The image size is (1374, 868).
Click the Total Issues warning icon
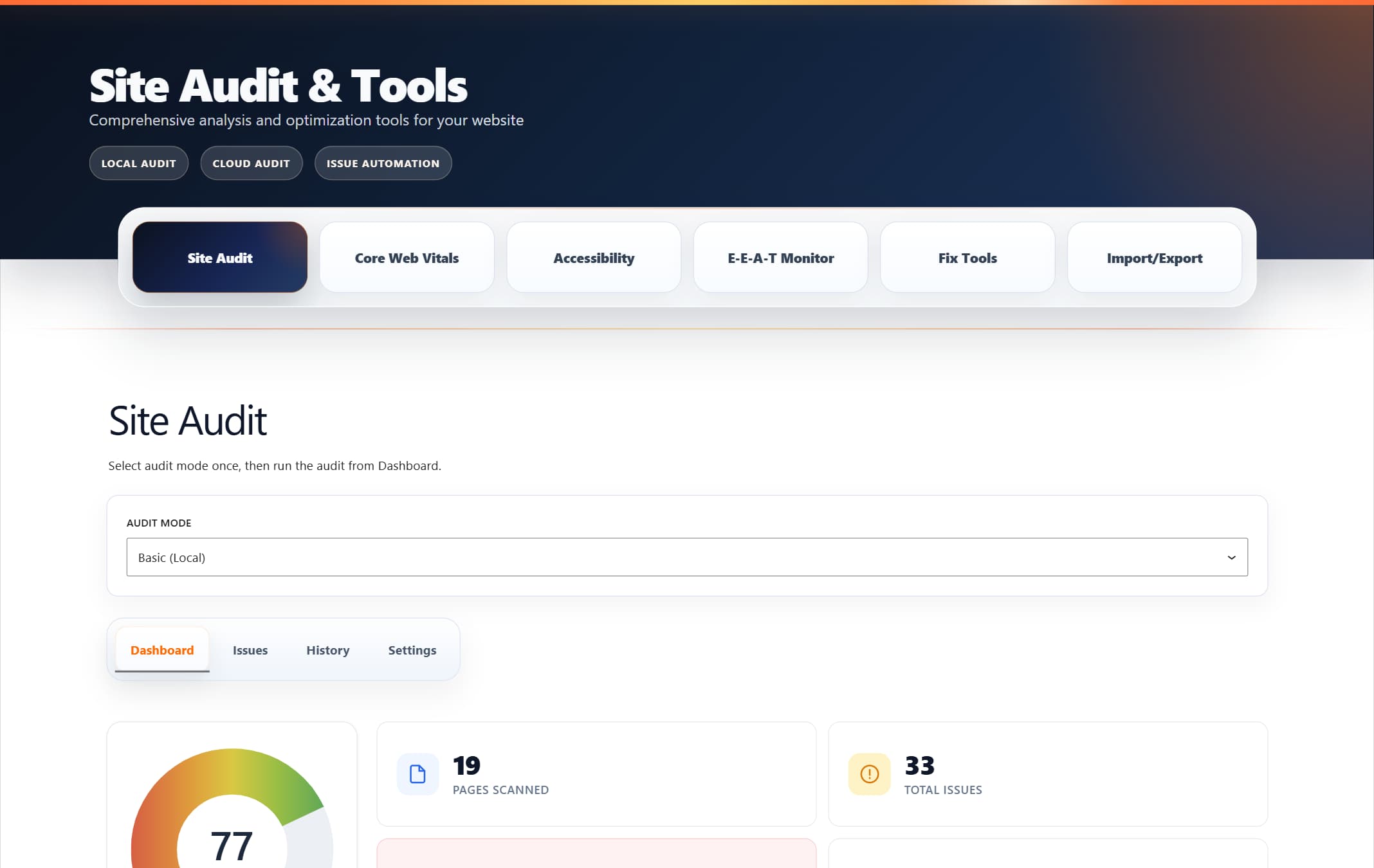[869, 773]
